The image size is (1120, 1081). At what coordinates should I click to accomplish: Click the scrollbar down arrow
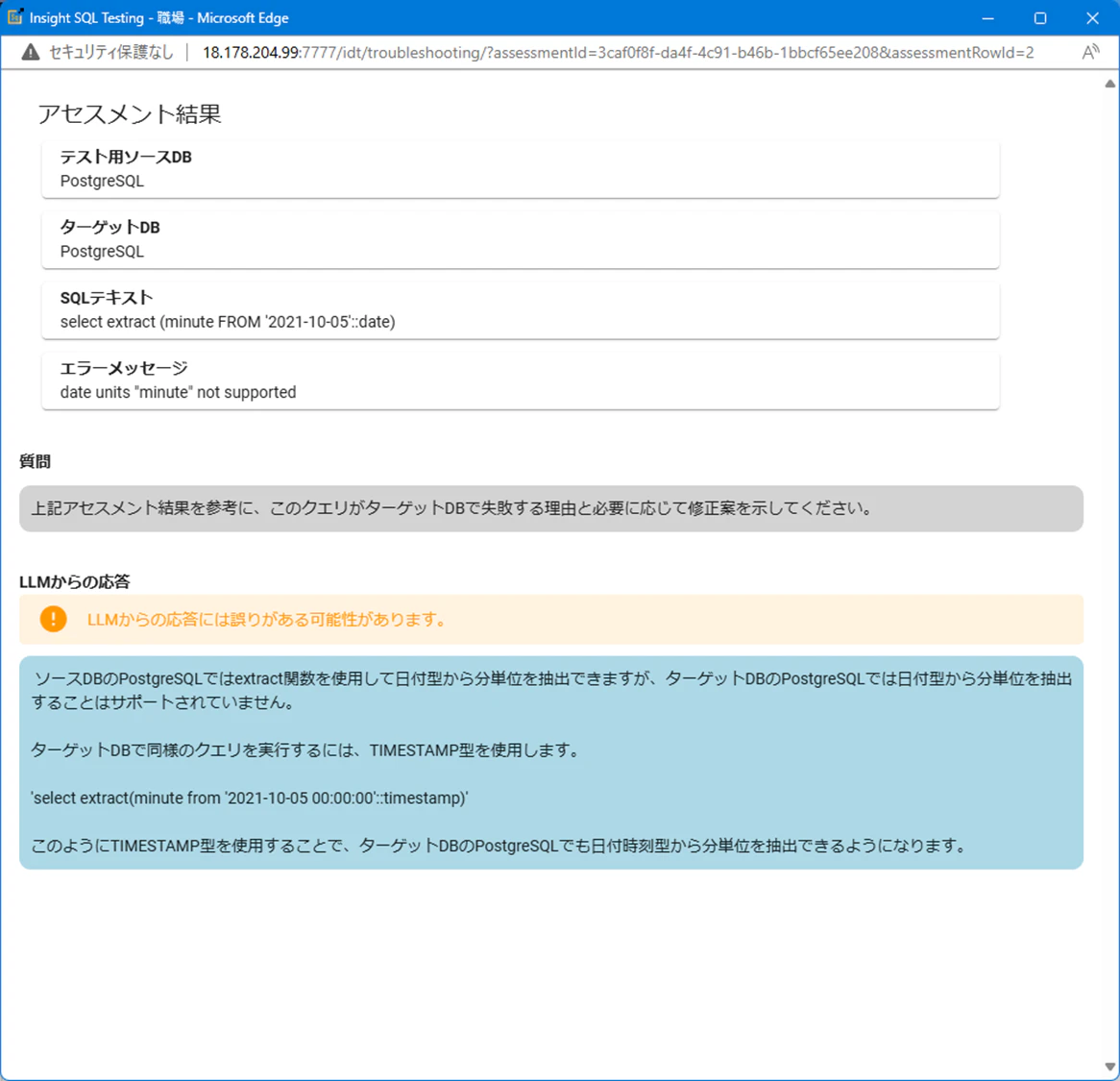1110,1067
